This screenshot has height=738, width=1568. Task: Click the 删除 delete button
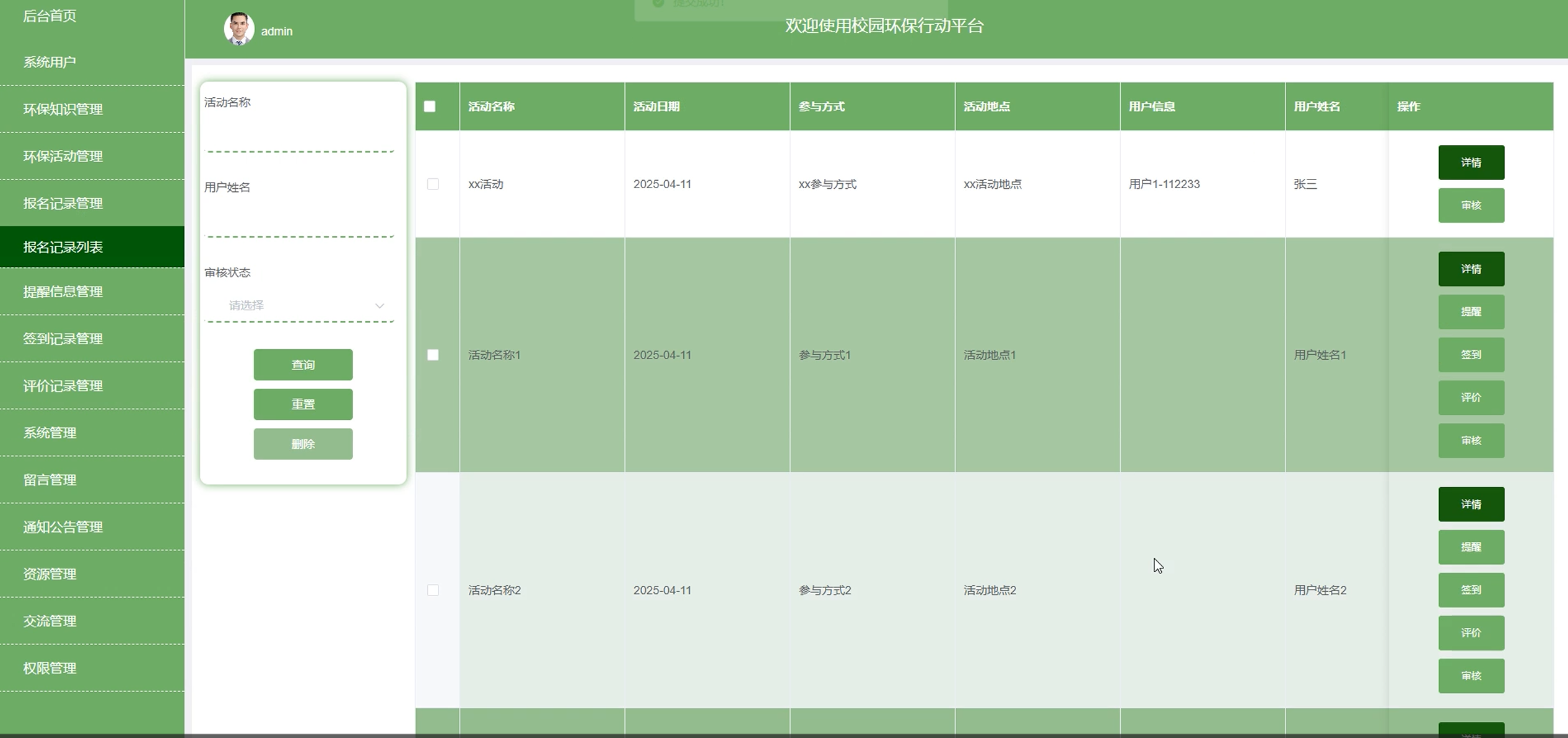(x=303, y=444)
